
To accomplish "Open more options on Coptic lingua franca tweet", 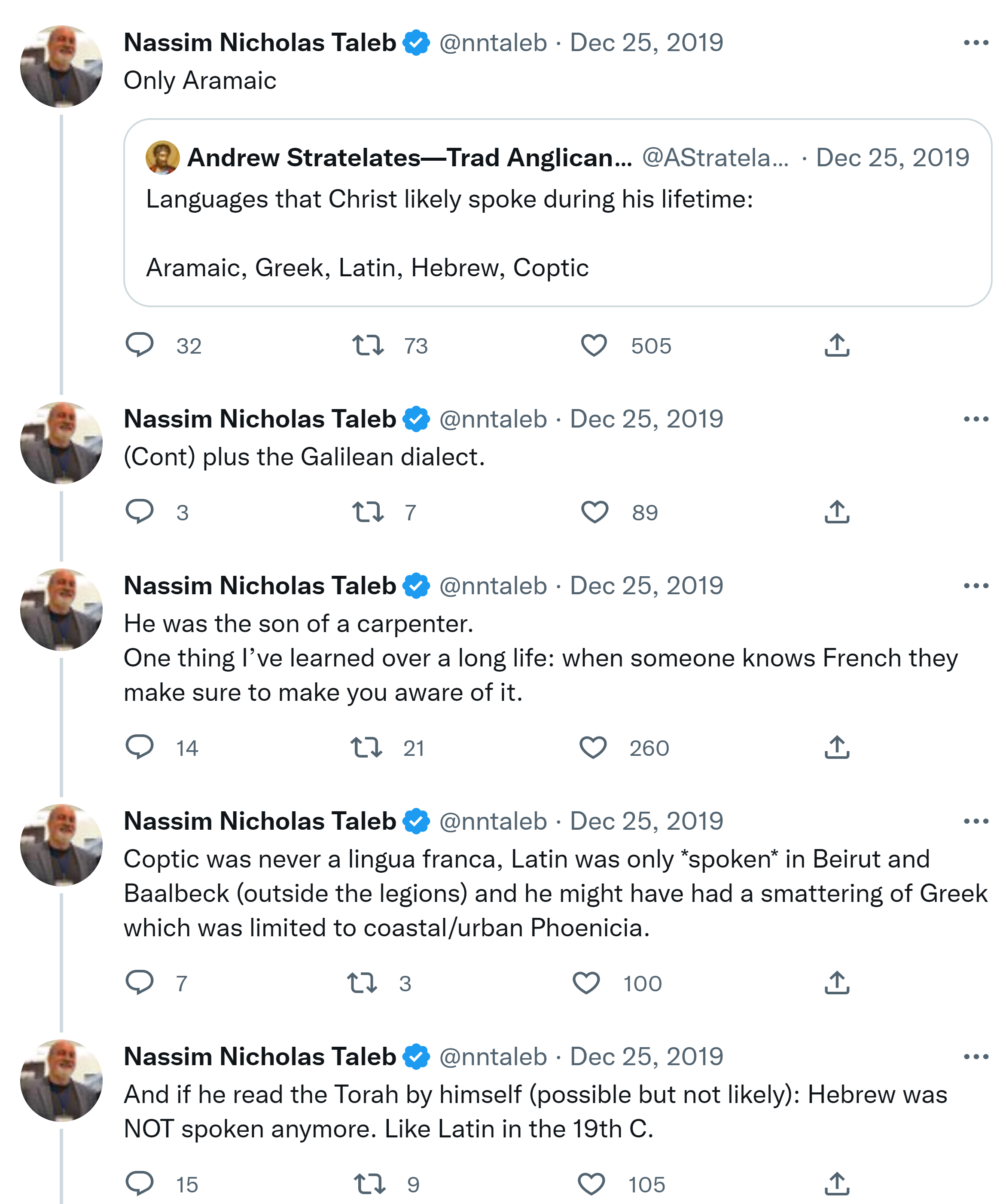I will coord(976,821).
